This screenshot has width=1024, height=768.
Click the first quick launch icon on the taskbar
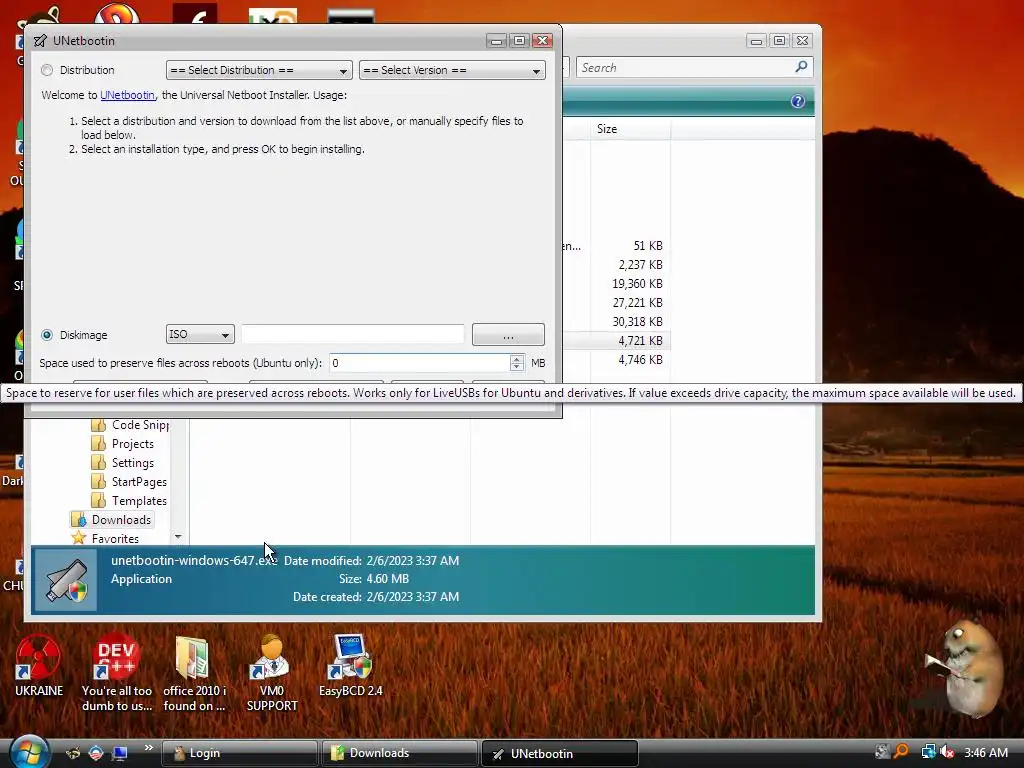coord(73,753)
